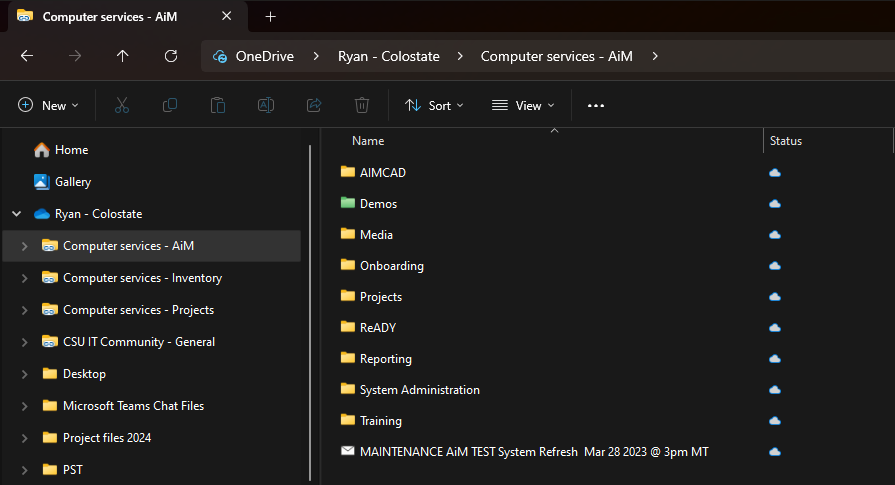Select MAINTENANCE AiM TEST System Refresh file

534,451
